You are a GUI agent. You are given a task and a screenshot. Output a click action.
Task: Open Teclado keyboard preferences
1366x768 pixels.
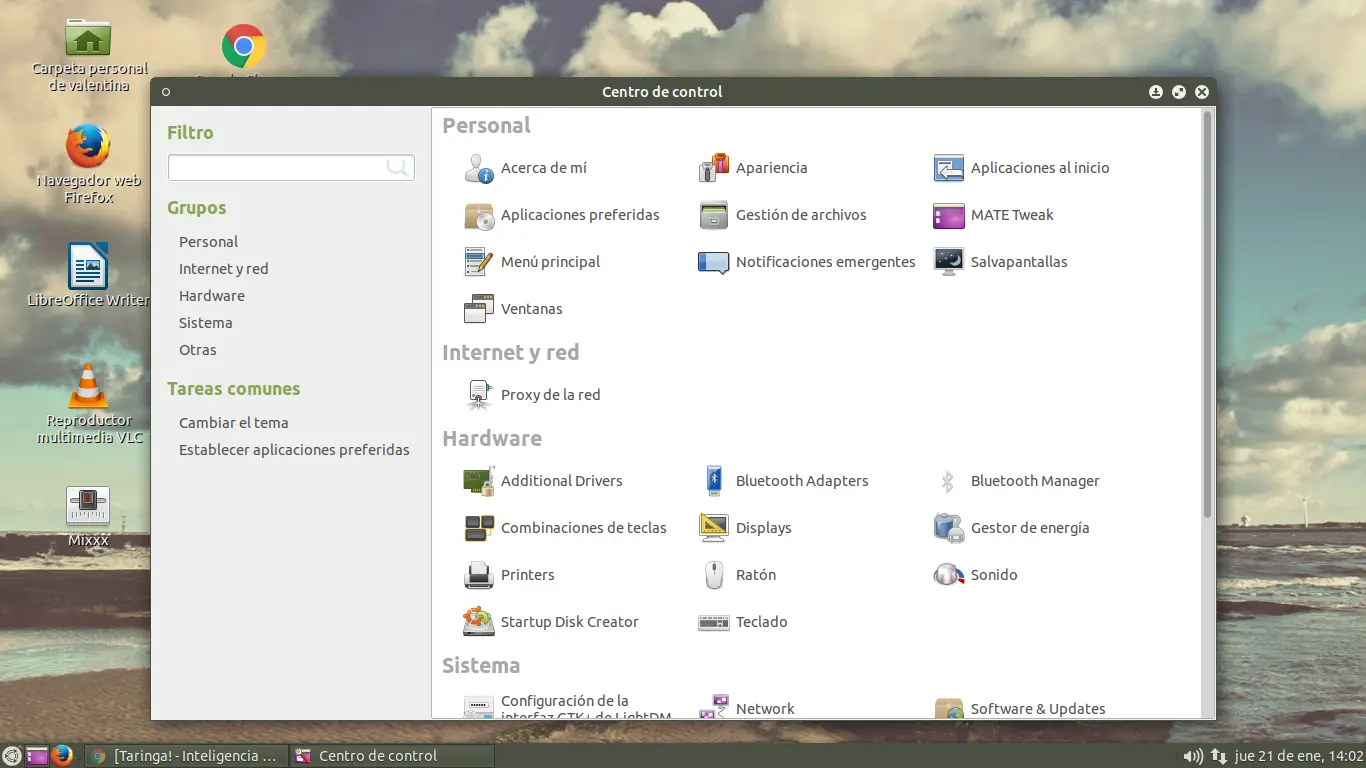click(743, 622)
